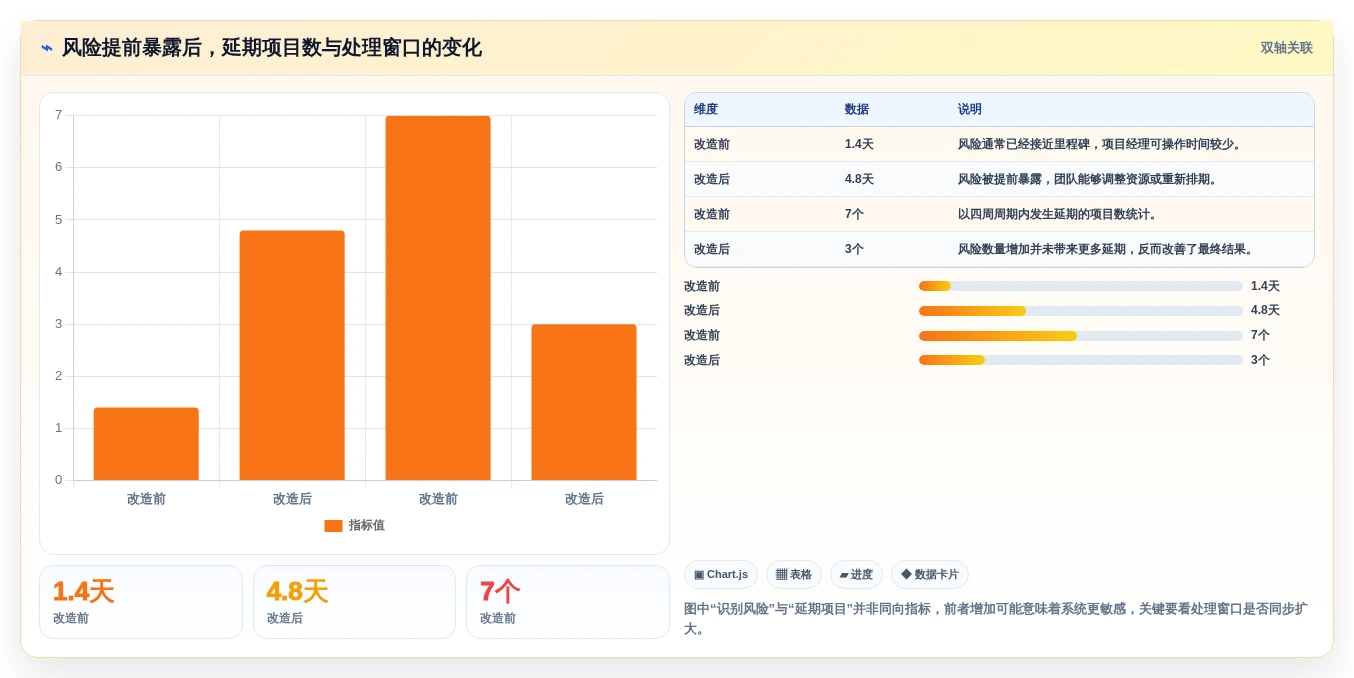Click the lightning icon beside the title
The height and width of the screenshot is (678, 1354).
pyautogui.click(x=47, y=48)
